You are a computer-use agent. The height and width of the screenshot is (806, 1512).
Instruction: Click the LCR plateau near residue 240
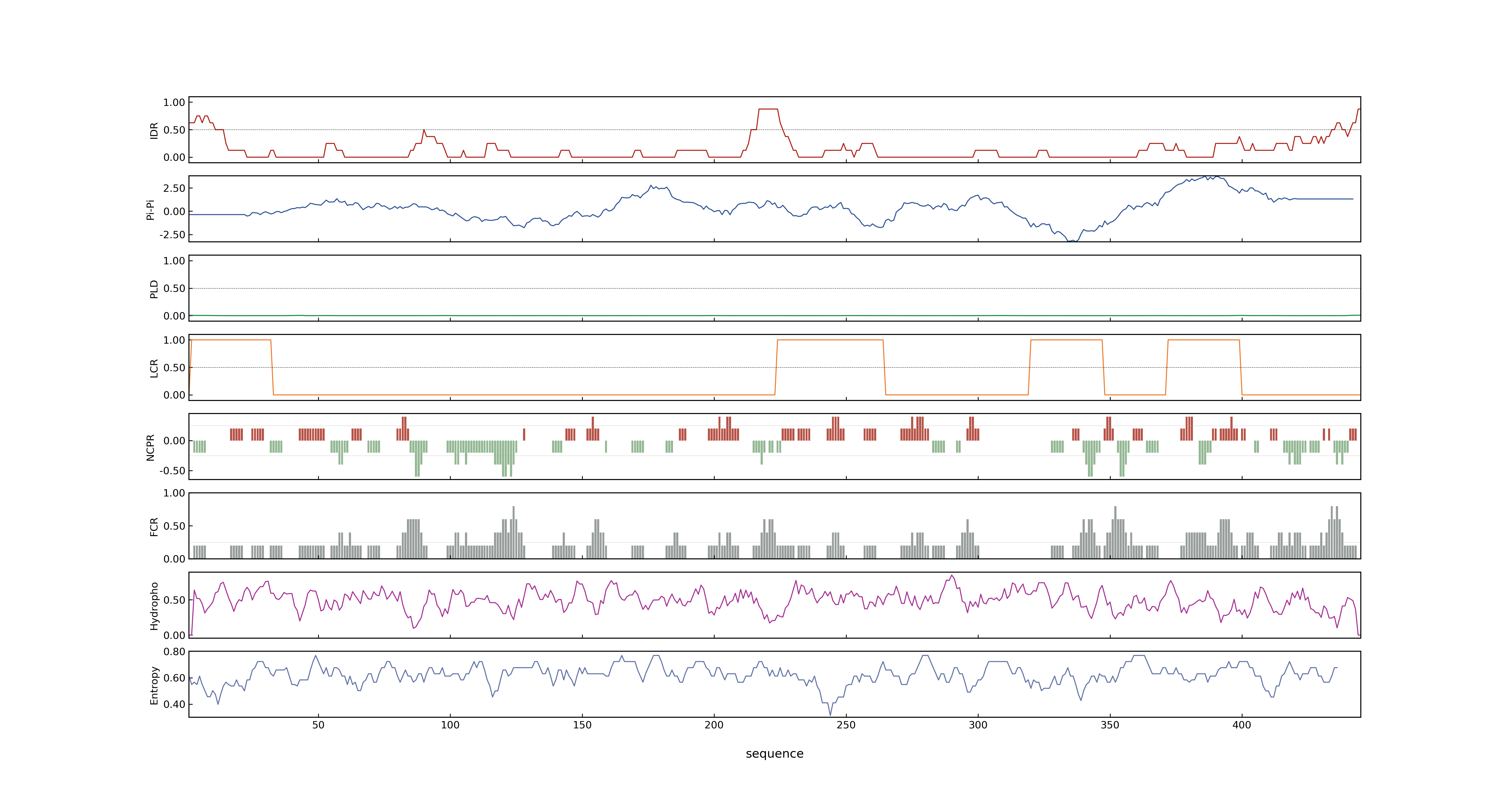(830, 340)
